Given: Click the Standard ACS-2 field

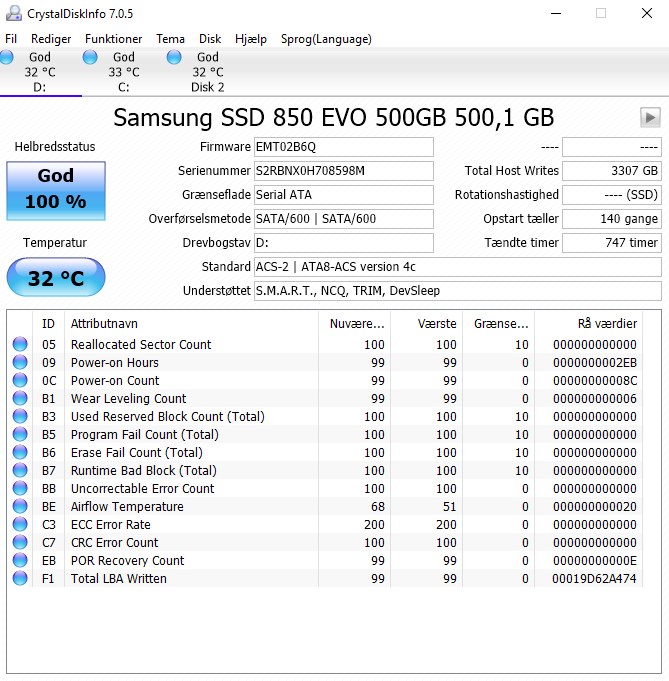Looking at the screenshot, I should (458, 267).
